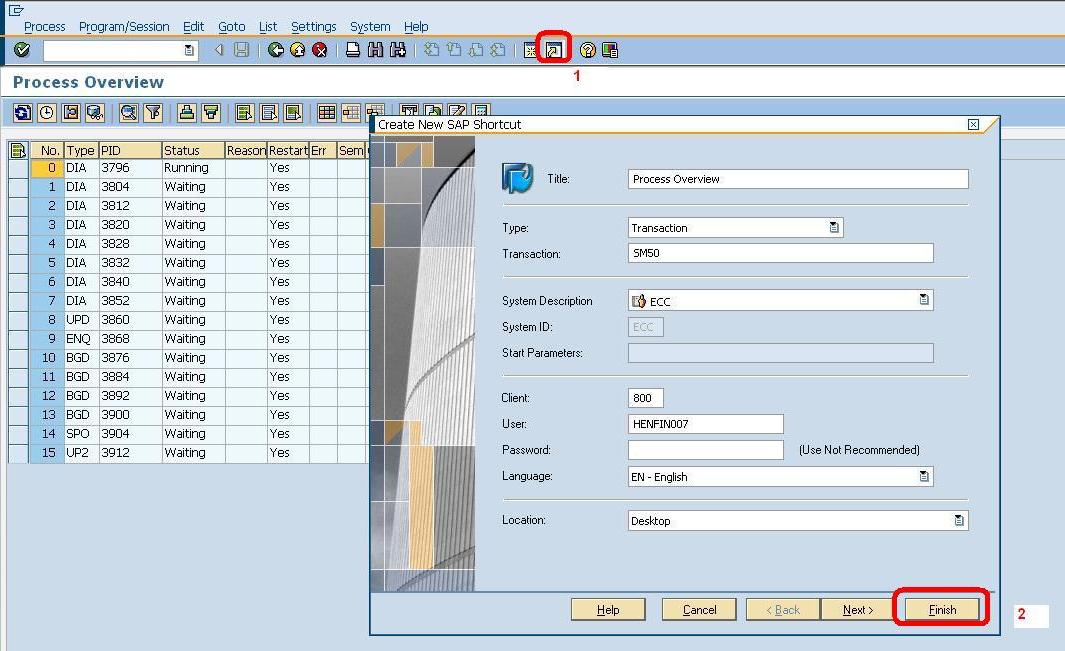Click the Refresh icon in application toolbar
The image size is (1065, 651).
pos(21,112)
